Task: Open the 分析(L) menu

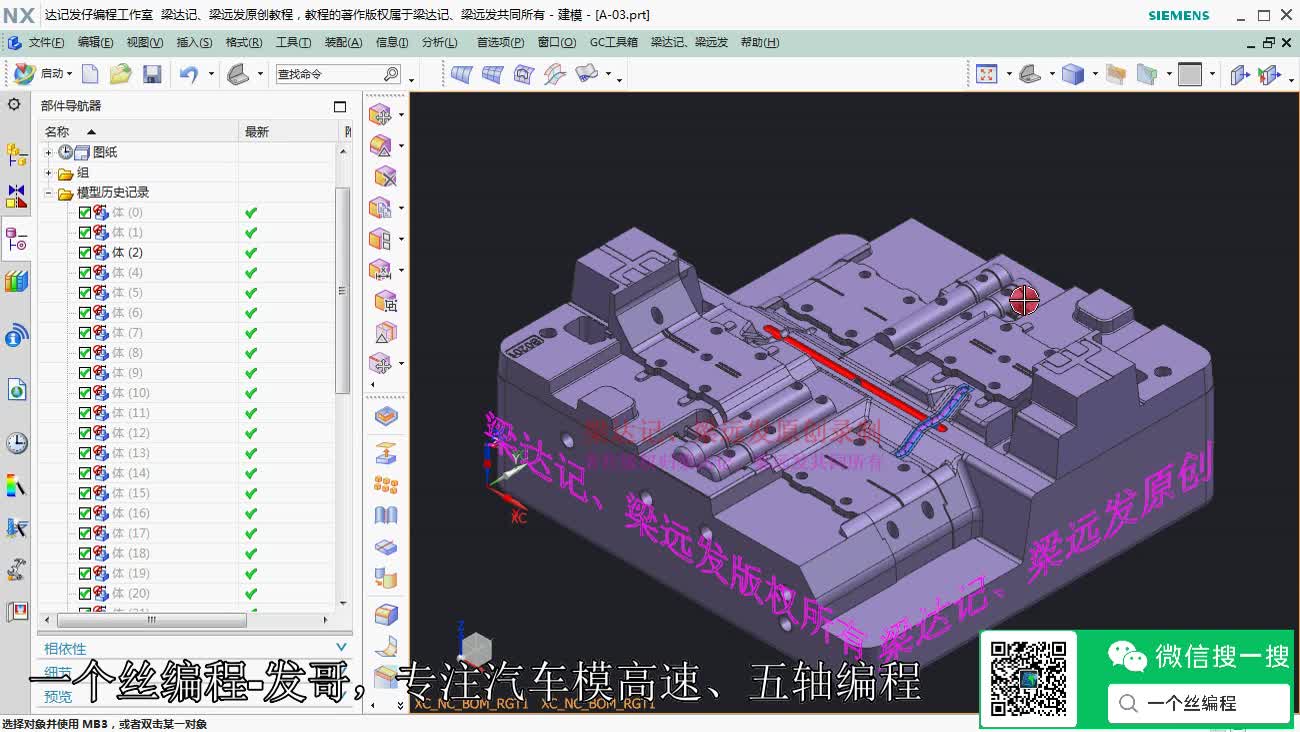Action: tap(439, 42)
